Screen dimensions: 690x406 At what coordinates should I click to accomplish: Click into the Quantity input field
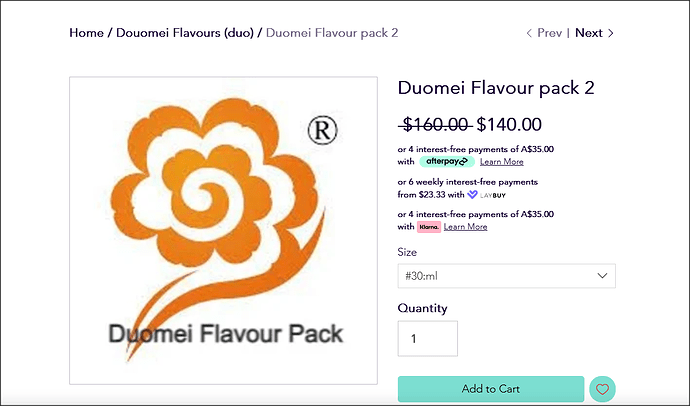427,339
